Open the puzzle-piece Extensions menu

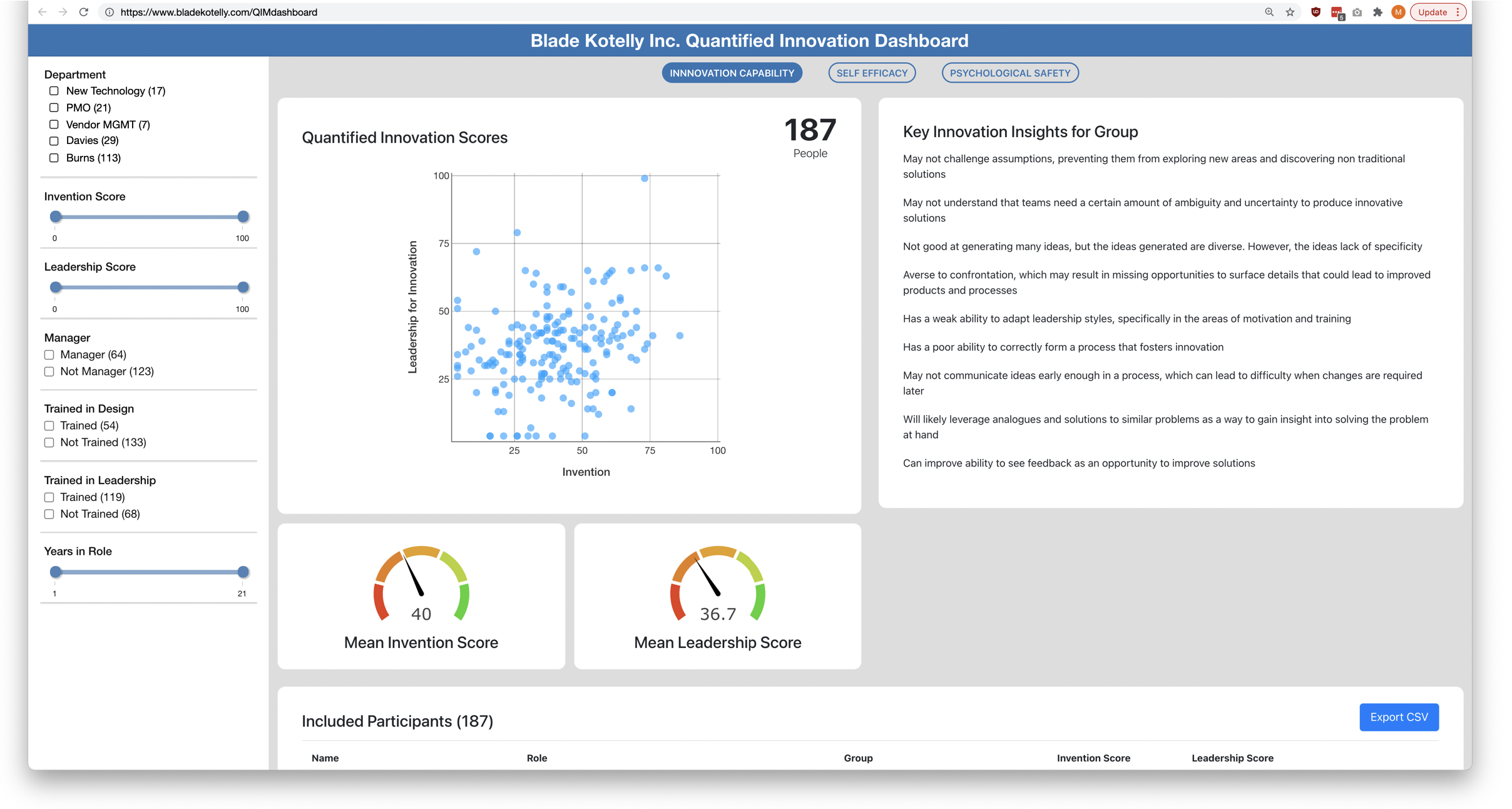(x=1377, y=12)
